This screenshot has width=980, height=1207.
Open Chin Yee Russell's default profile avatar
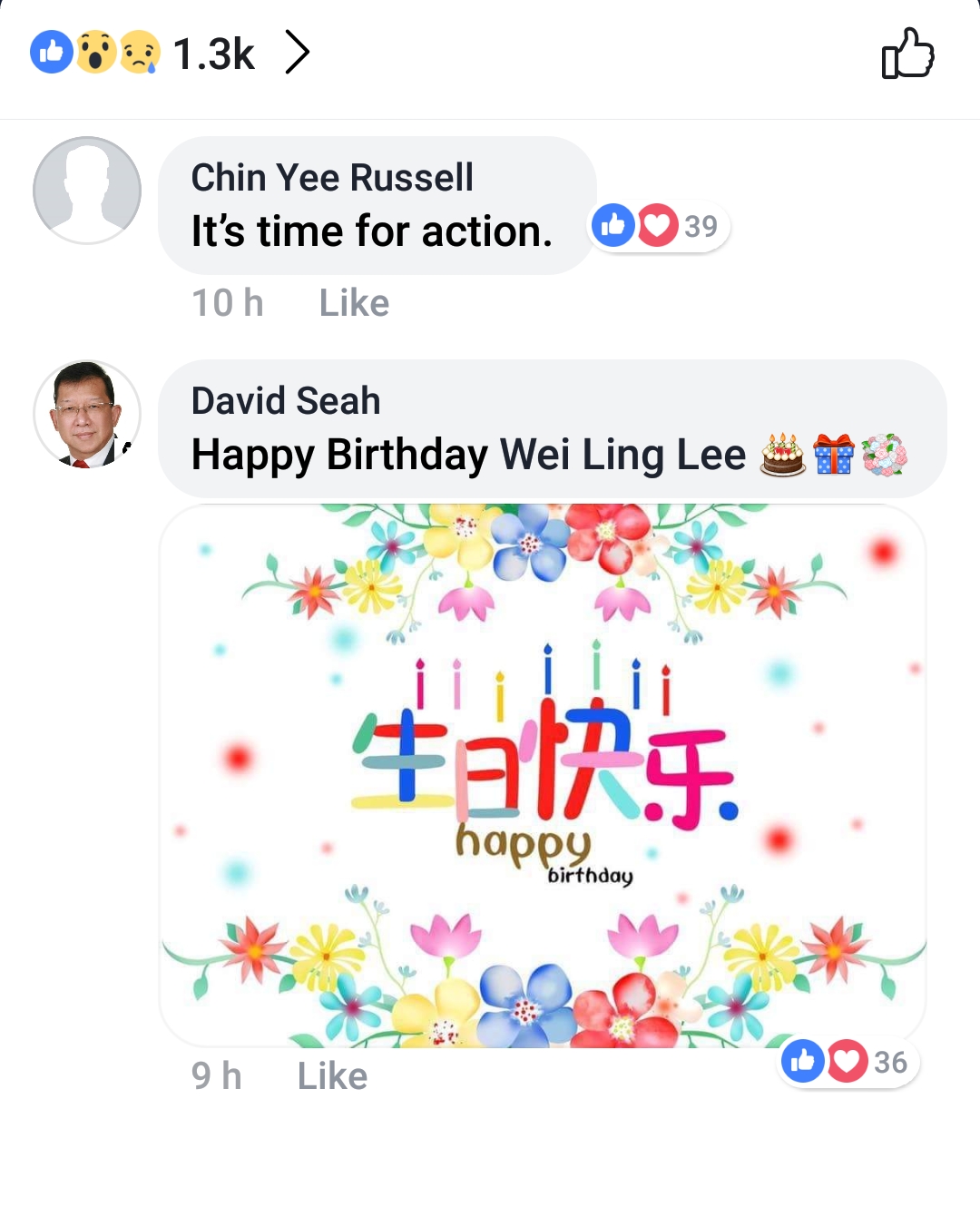[87, 191]
